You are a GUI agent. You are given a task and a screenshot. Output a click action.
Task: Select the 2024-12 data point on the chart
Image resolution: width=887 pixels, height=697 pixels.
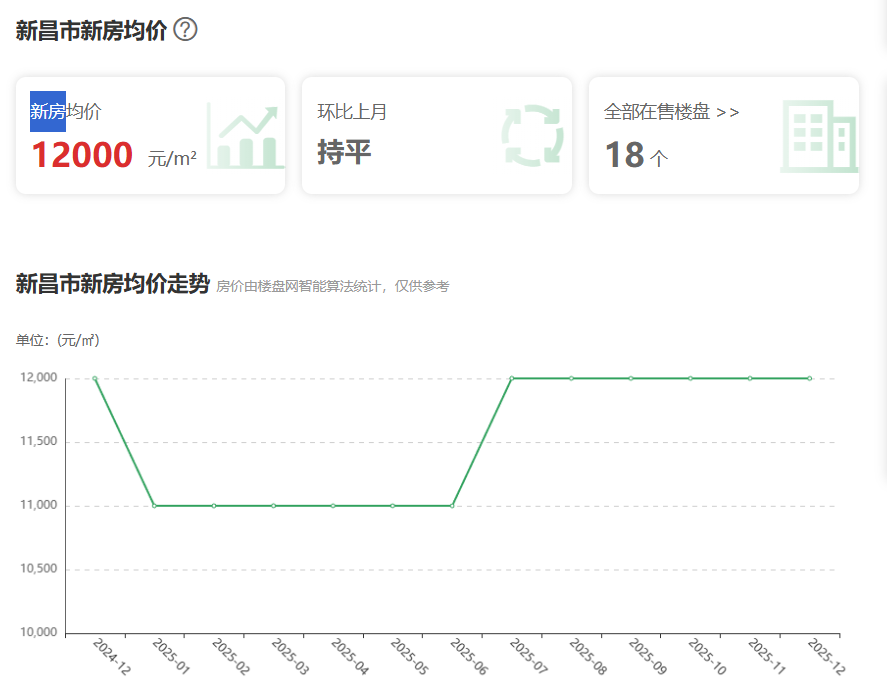coord(94,379)
